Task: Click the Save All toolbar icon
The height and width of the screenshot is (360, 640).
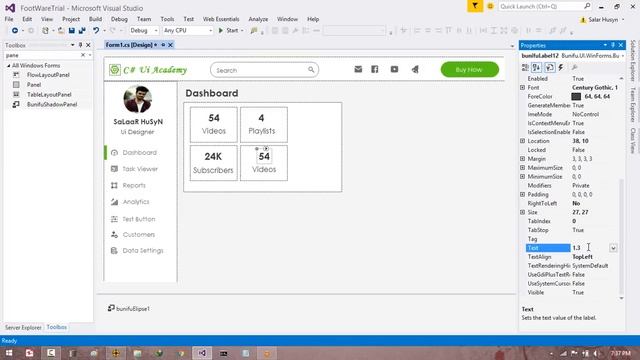Action: pyautogui.click(x=82, y=31)
